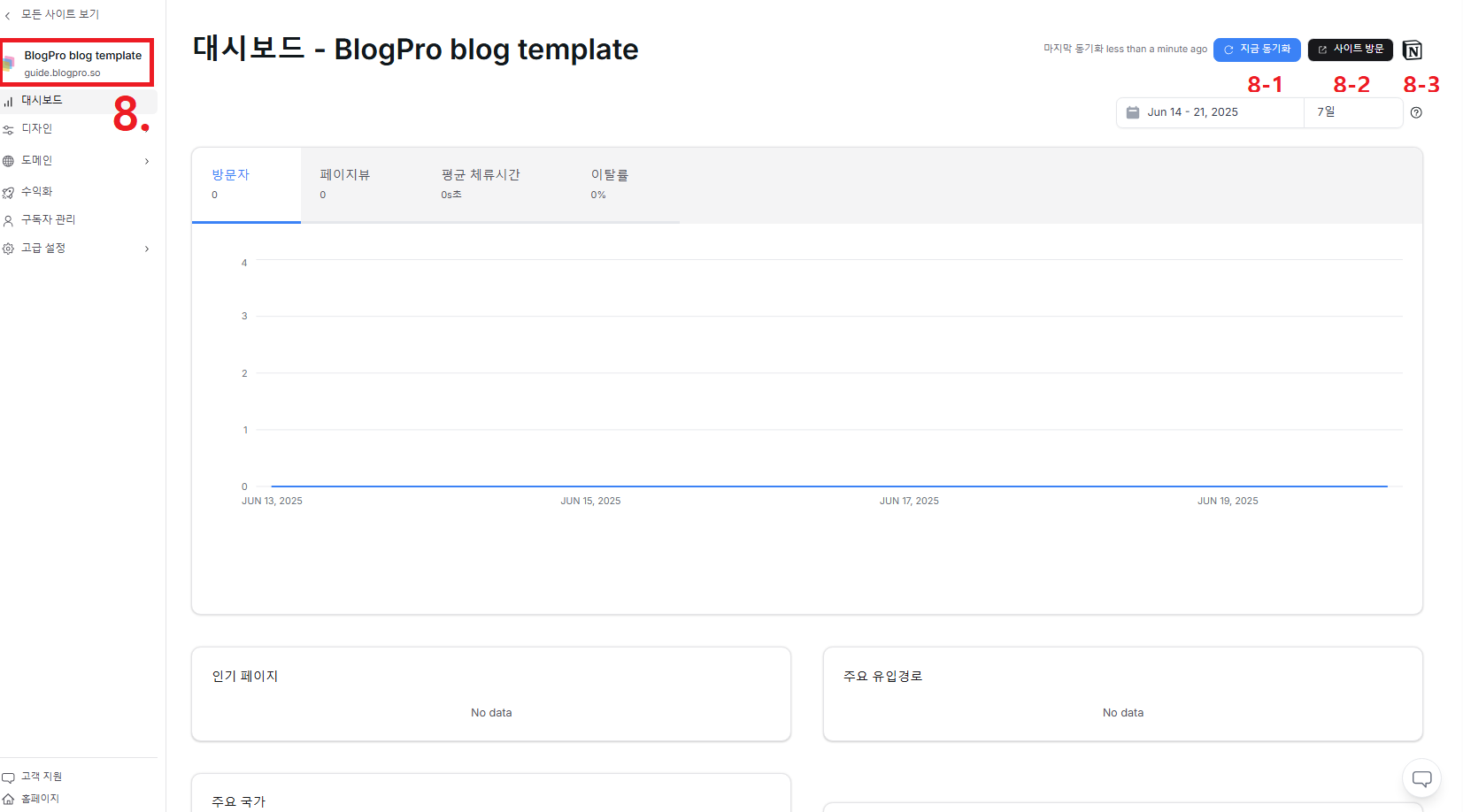1463x812 pixels.
Task: Click the rocket icon next to 수익화
Action: point(8,193)
